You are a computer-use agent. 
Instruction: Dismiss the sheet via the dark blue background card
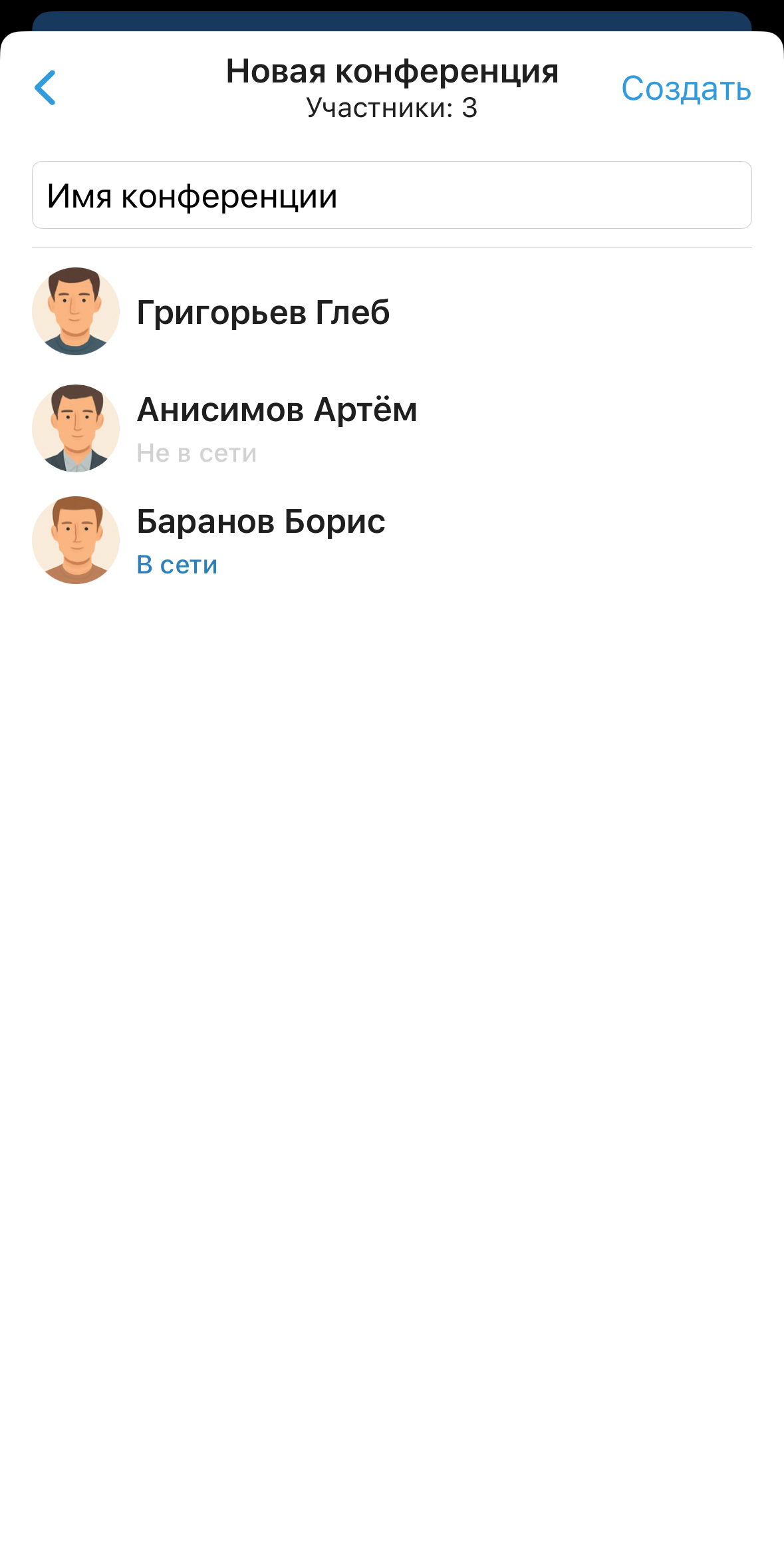point(392,21)
